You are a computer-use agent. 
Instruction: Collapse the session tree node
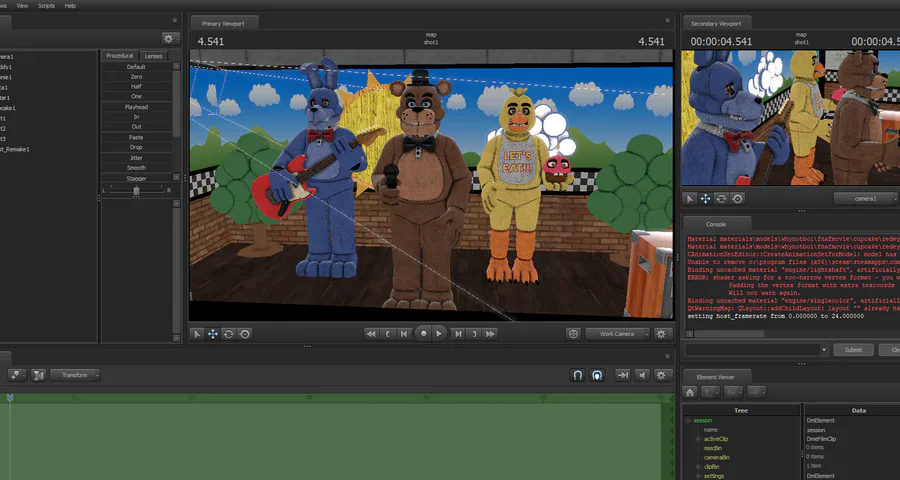pos(688,420)
